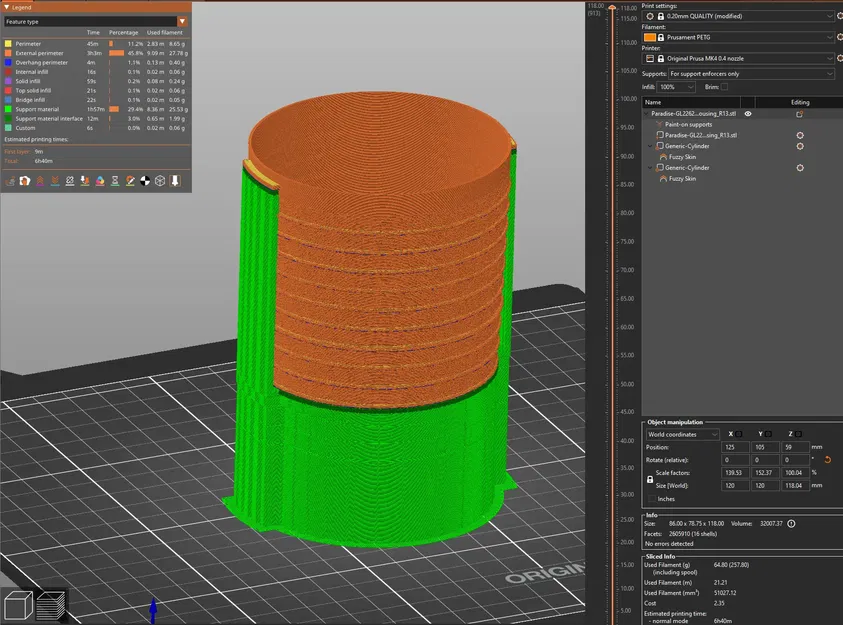Screen dimensions: 843x625
Task: Open settings for the first Generic-Cylinder
Action: 799,146
